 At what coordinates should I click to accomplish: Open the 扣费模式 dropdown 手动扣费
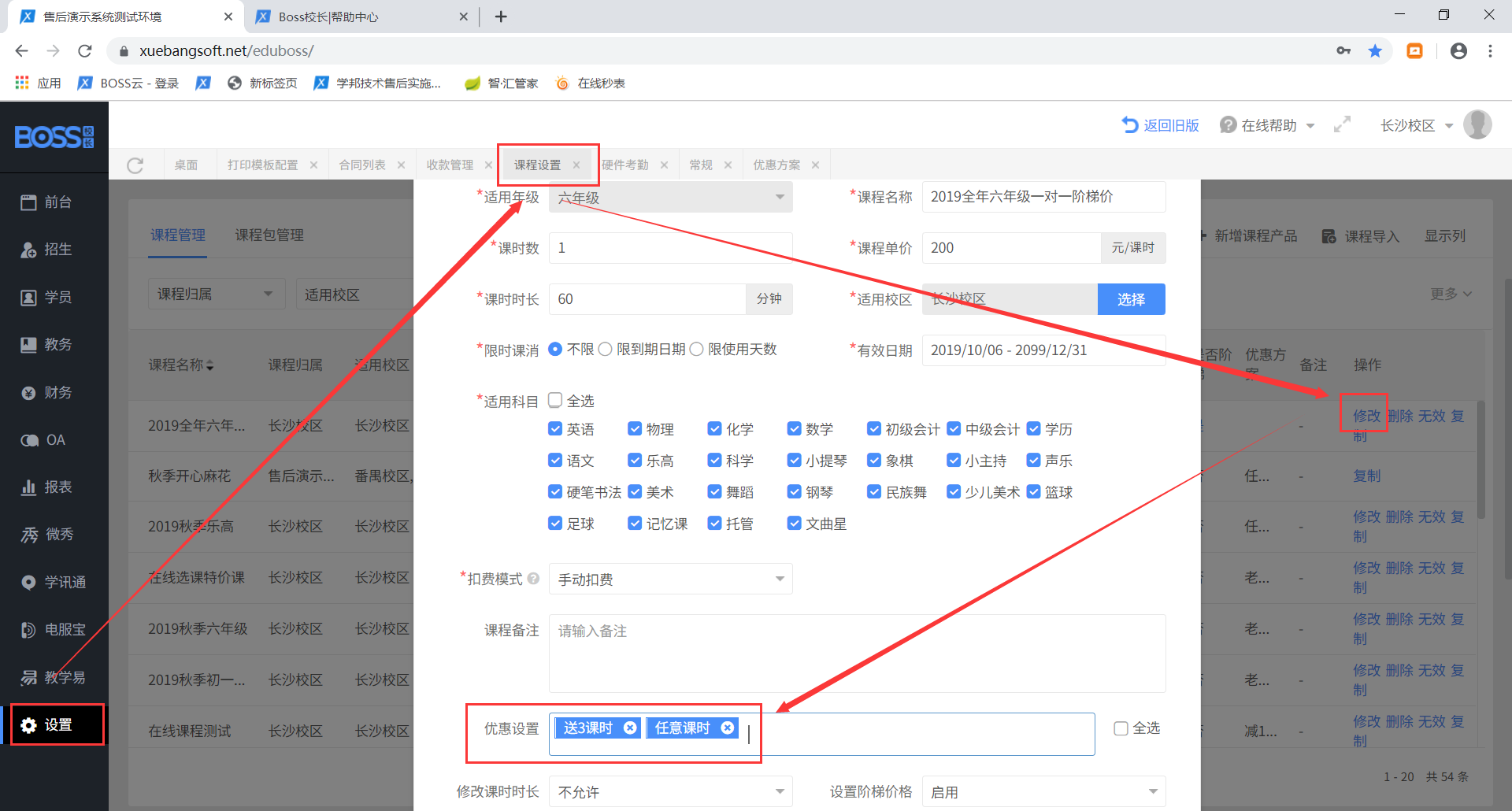click(x=670, y=579)
